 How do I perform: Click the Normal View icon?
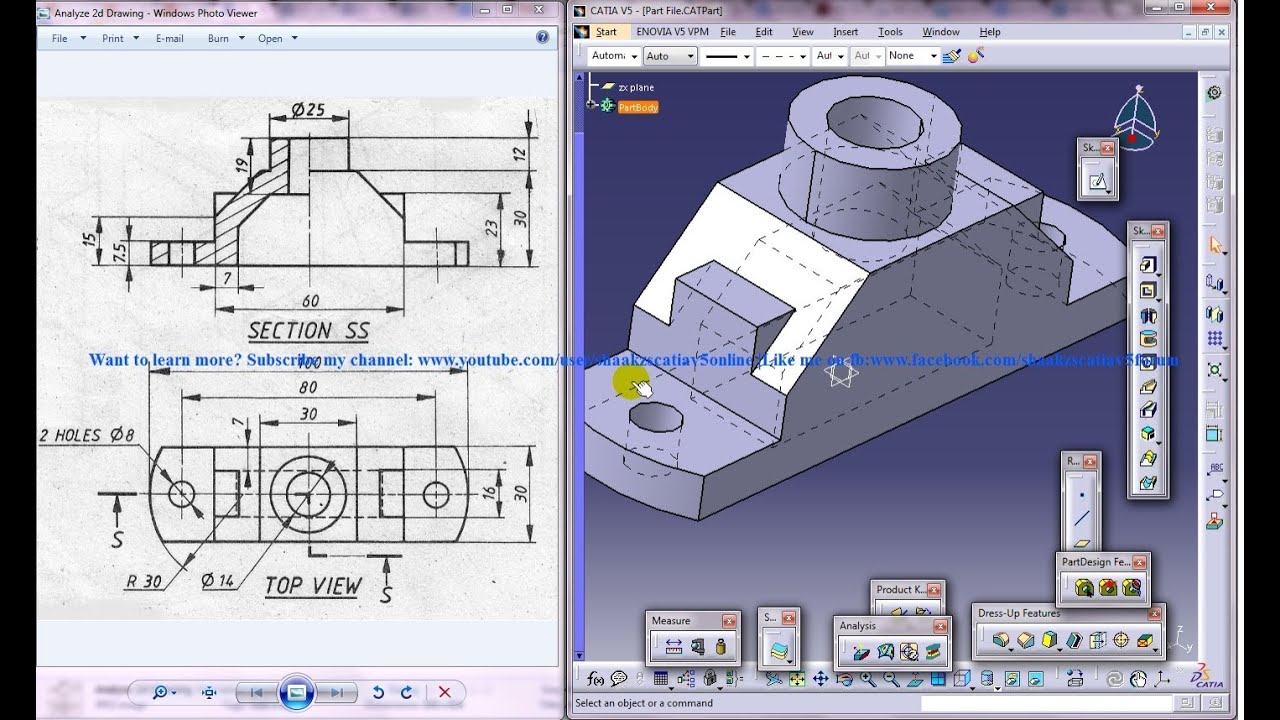[915, 680]
